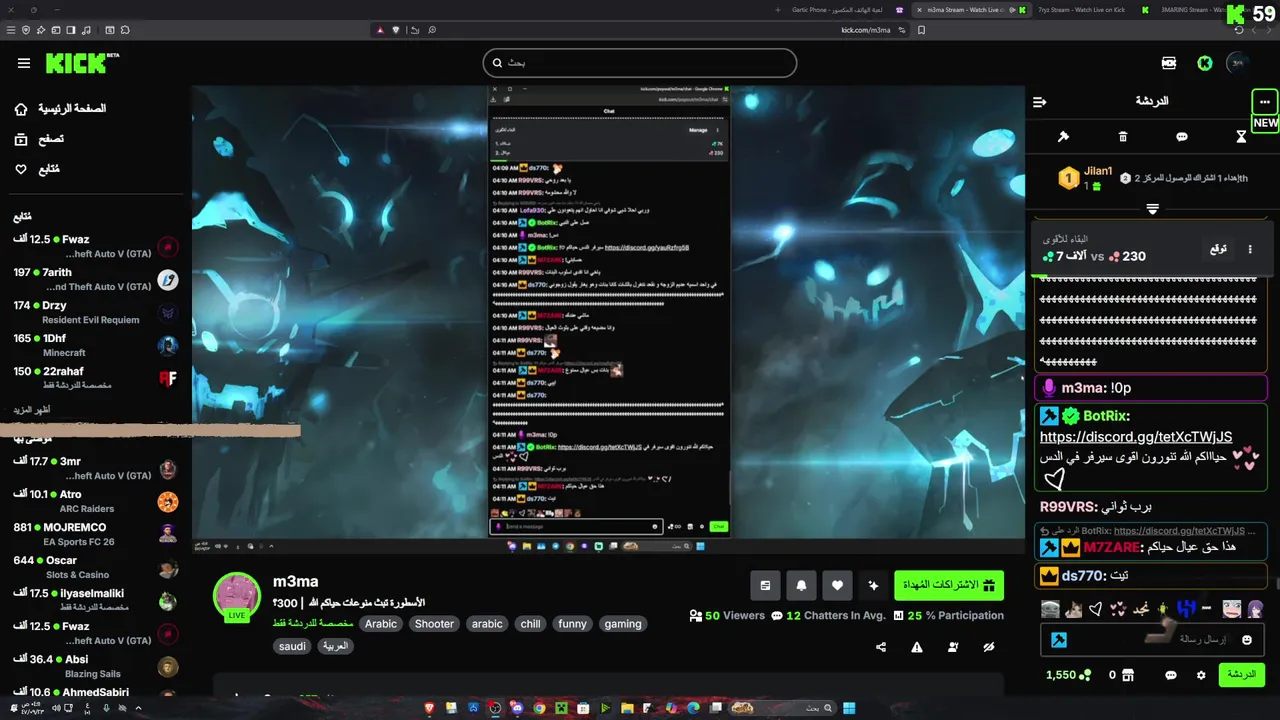1280x720 pixels.
Task: Collapse the chat panel with arrow icon
Action: click(1040, 101)
